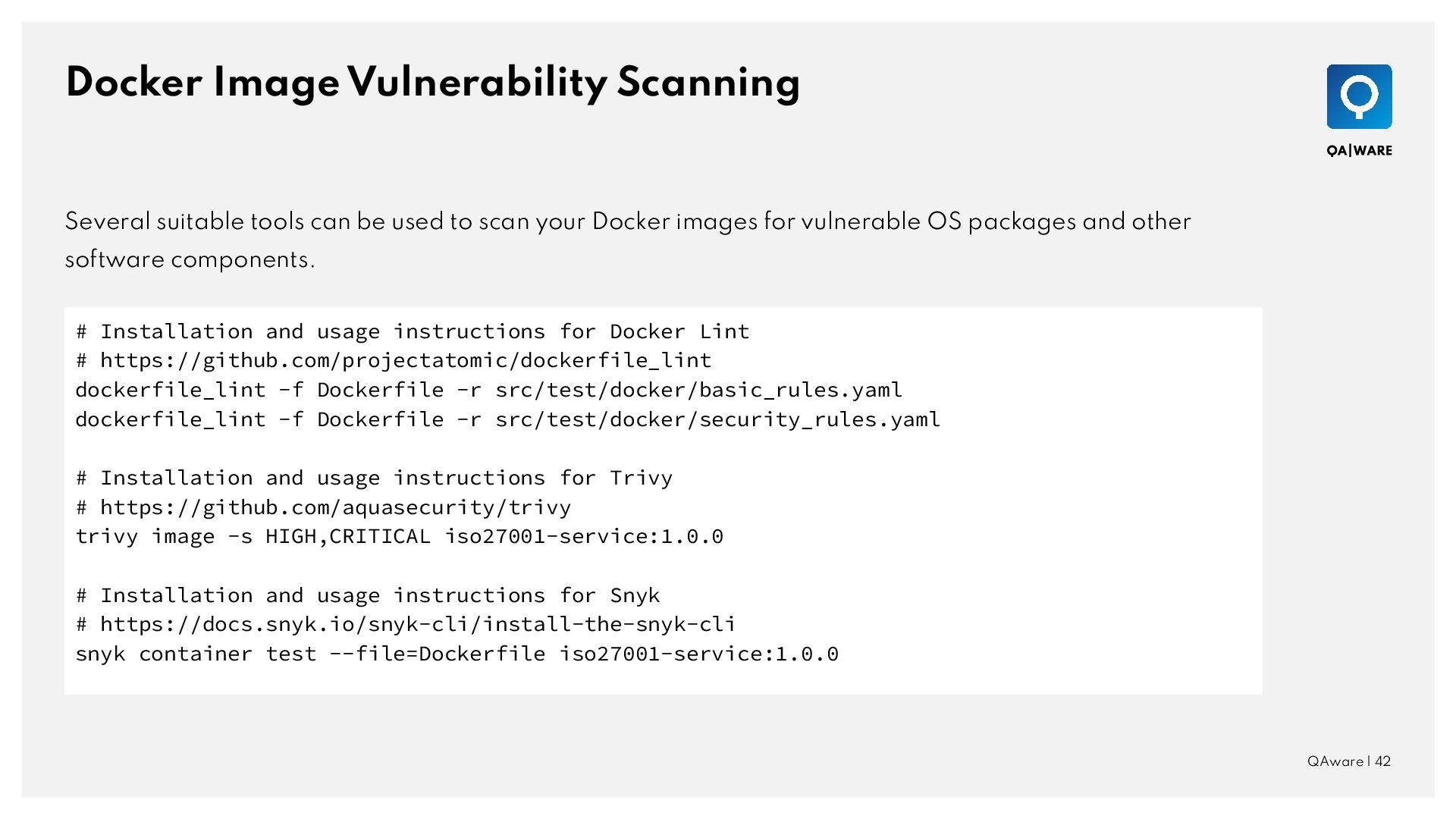The width and height of the screenshot is (1456, 819).
Task: Click 'dockerfile_lint' in the basic rules command
Action: click(x=171, y=390)
